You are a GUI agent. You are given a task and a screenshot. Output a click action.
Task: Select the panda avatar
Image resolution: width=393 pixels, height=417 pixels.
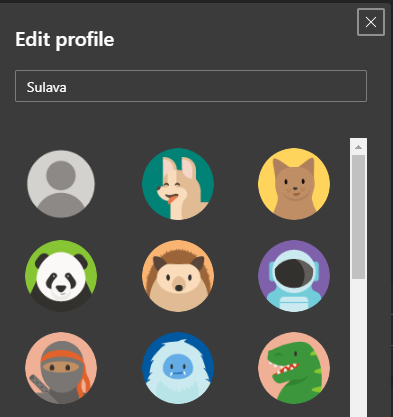(x=61, y=276)
